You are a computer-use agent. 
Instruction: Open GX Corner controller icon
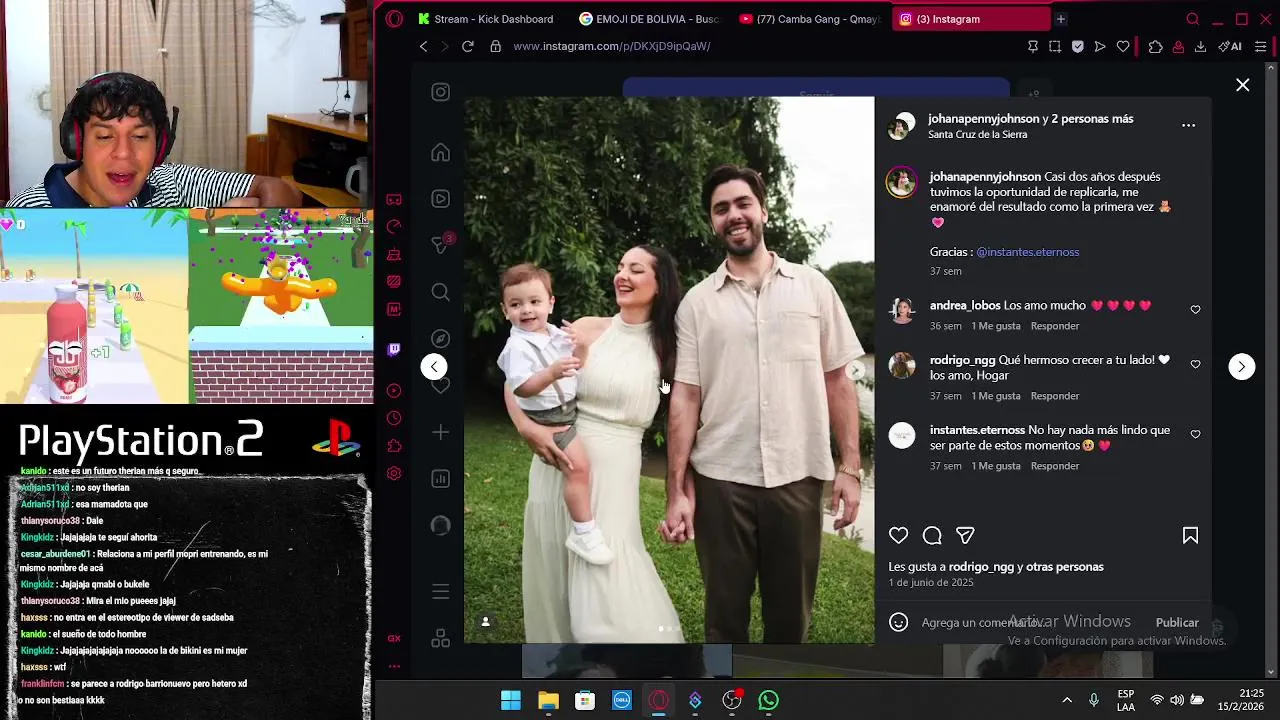click(394, 199)
